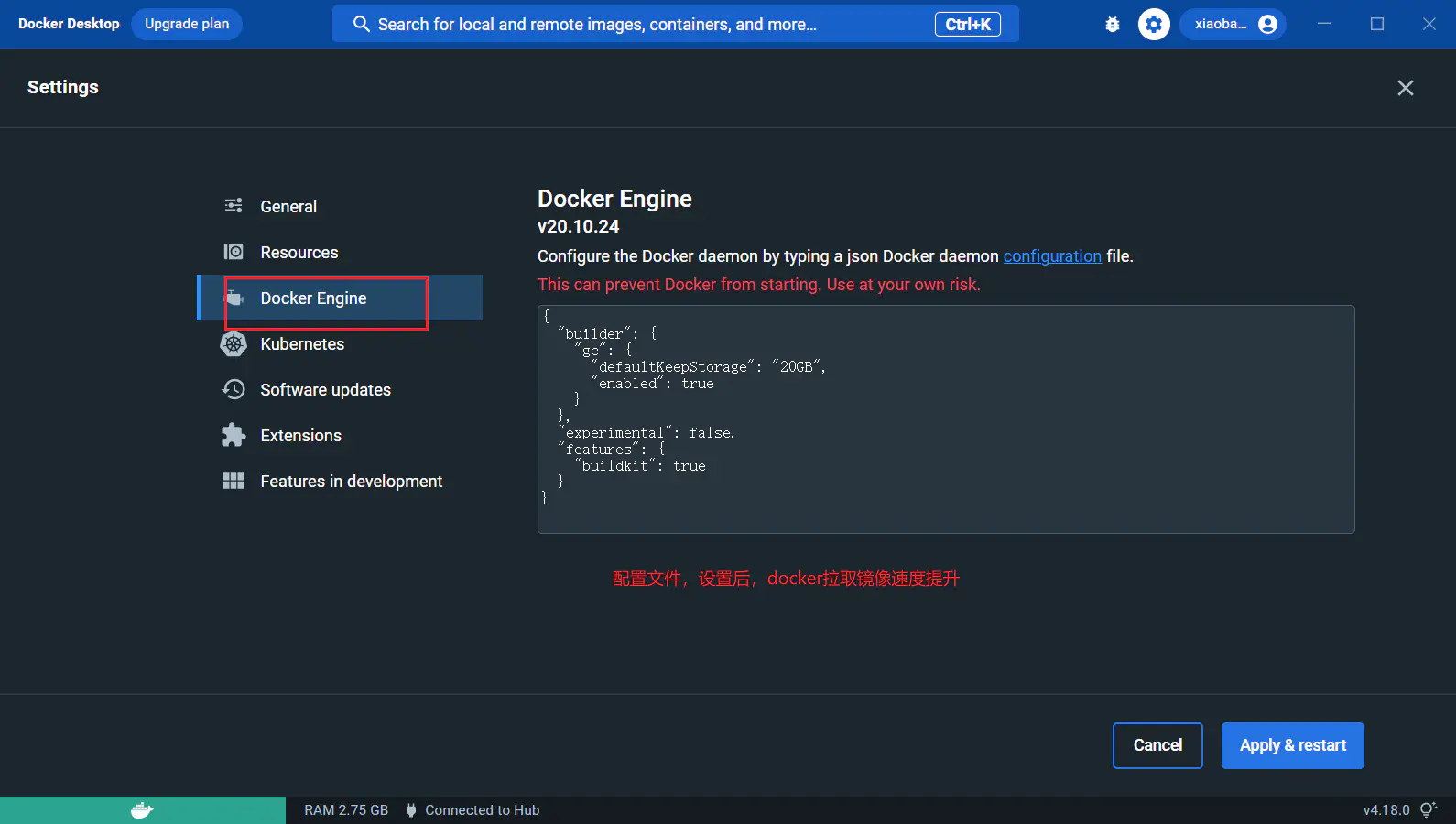Screen dimensions: 1456x824
Task: Click the plug icon next to Connected to Hub
Action: point(411,810)
